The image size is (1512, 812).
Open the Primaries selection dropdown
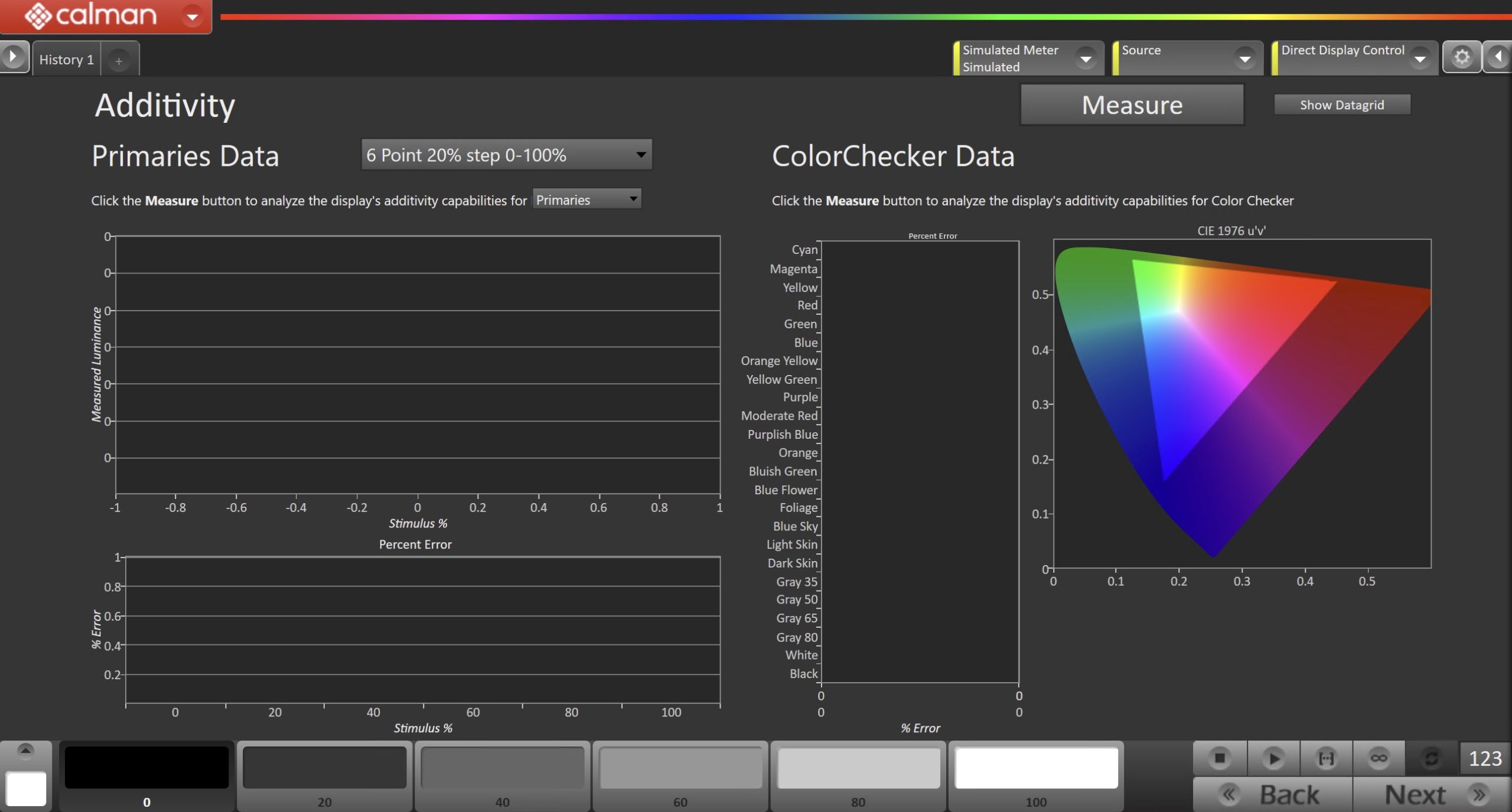586,200
